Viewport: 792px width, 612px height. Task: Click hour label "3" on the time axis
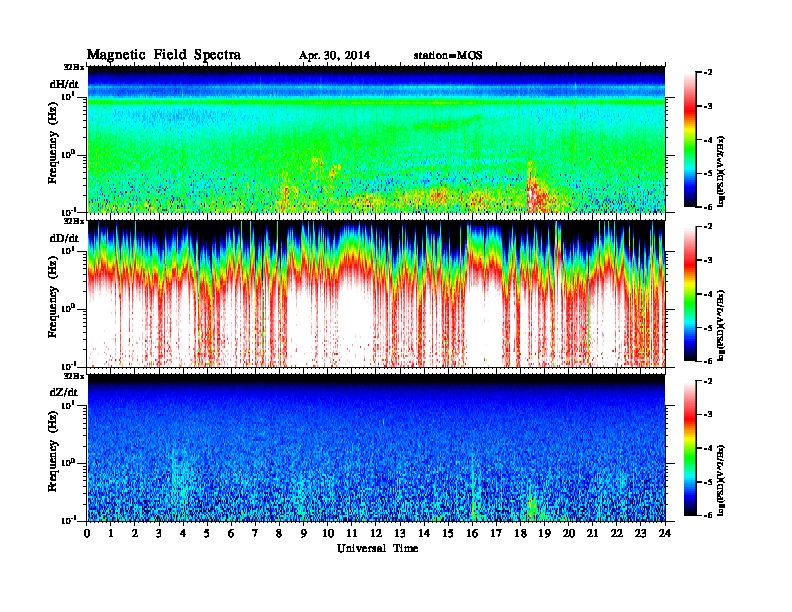tap(159, 533)
